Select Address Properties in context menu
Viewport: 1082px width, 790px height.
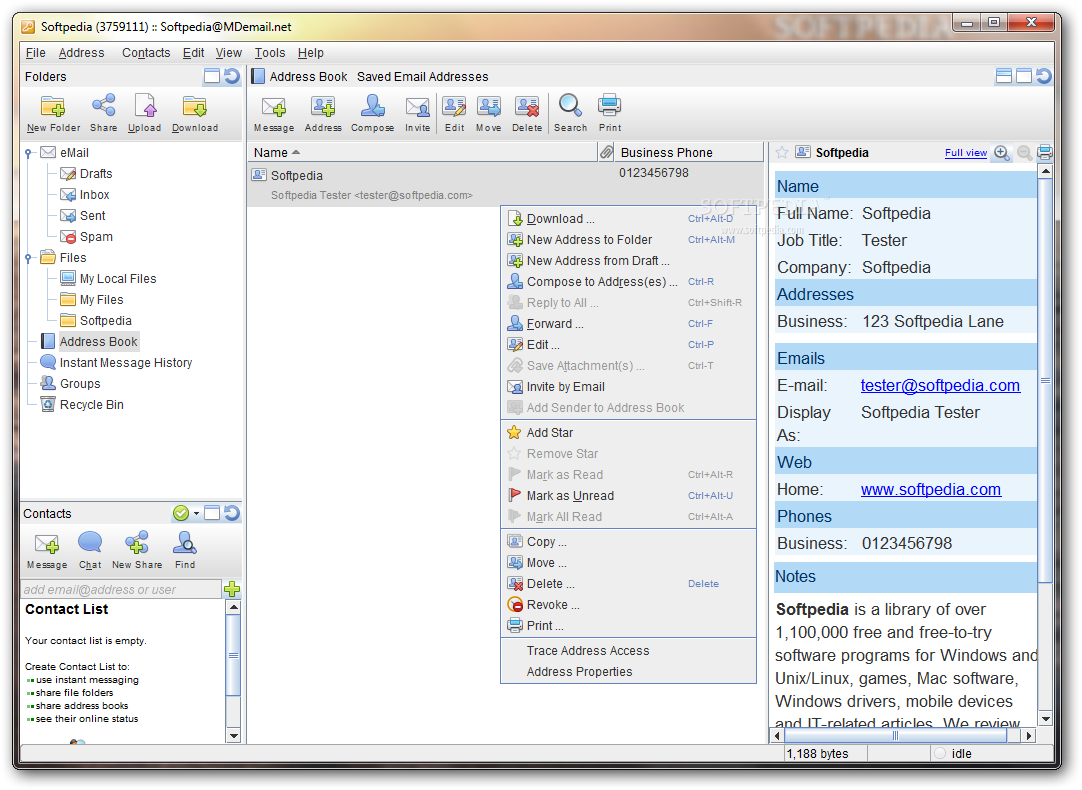[628, 671]
